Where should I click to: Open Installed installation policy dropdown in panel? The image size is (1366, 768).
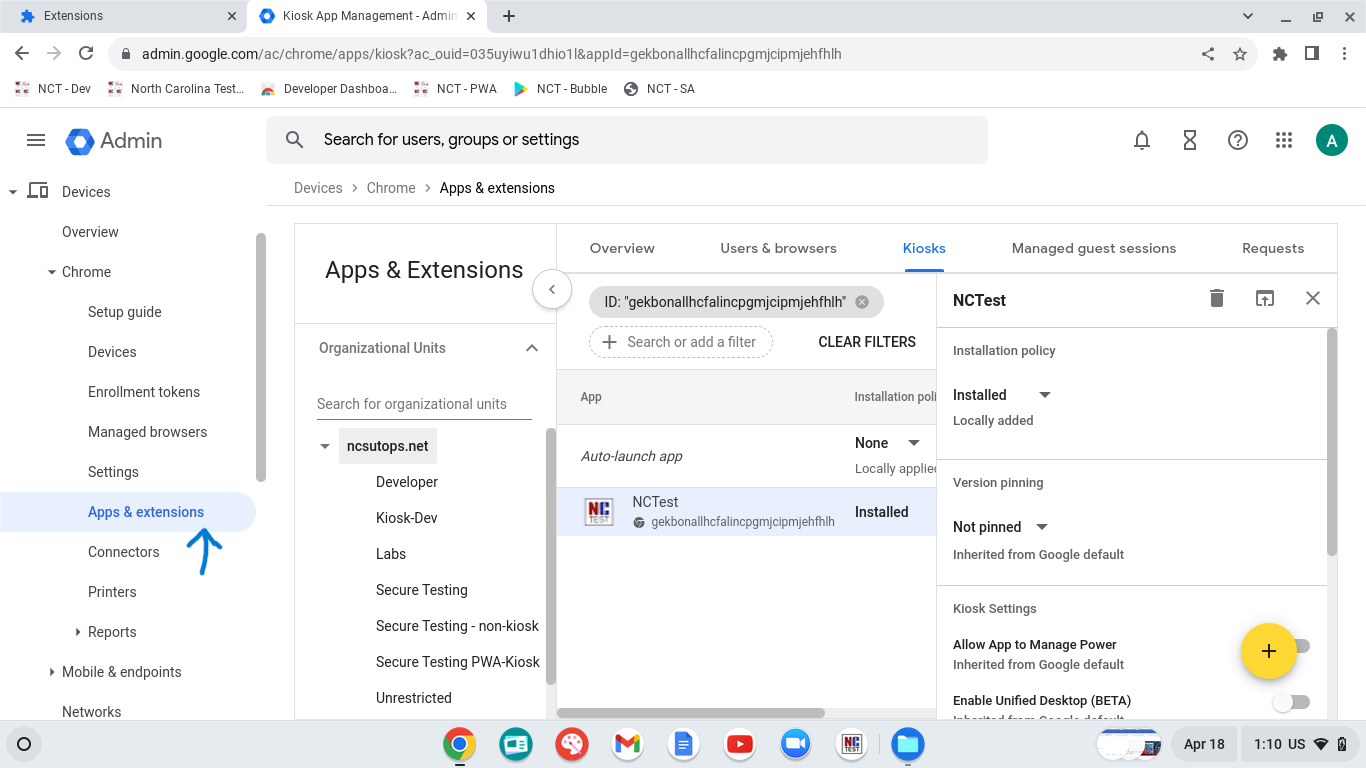pos(1003,395)
